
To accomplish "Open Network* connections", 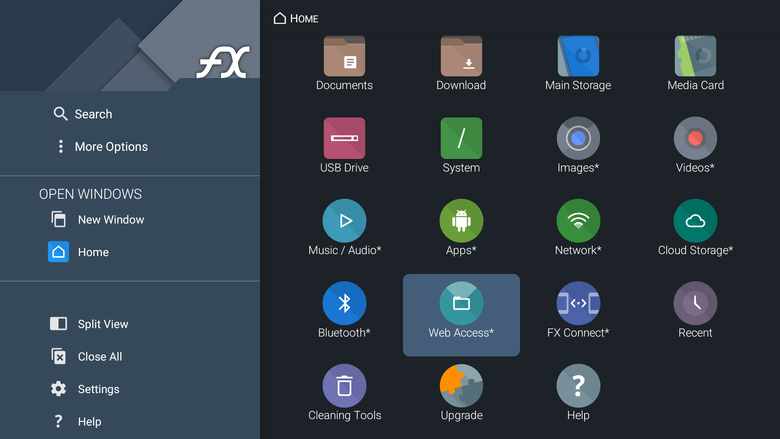I will pos(578,228).
